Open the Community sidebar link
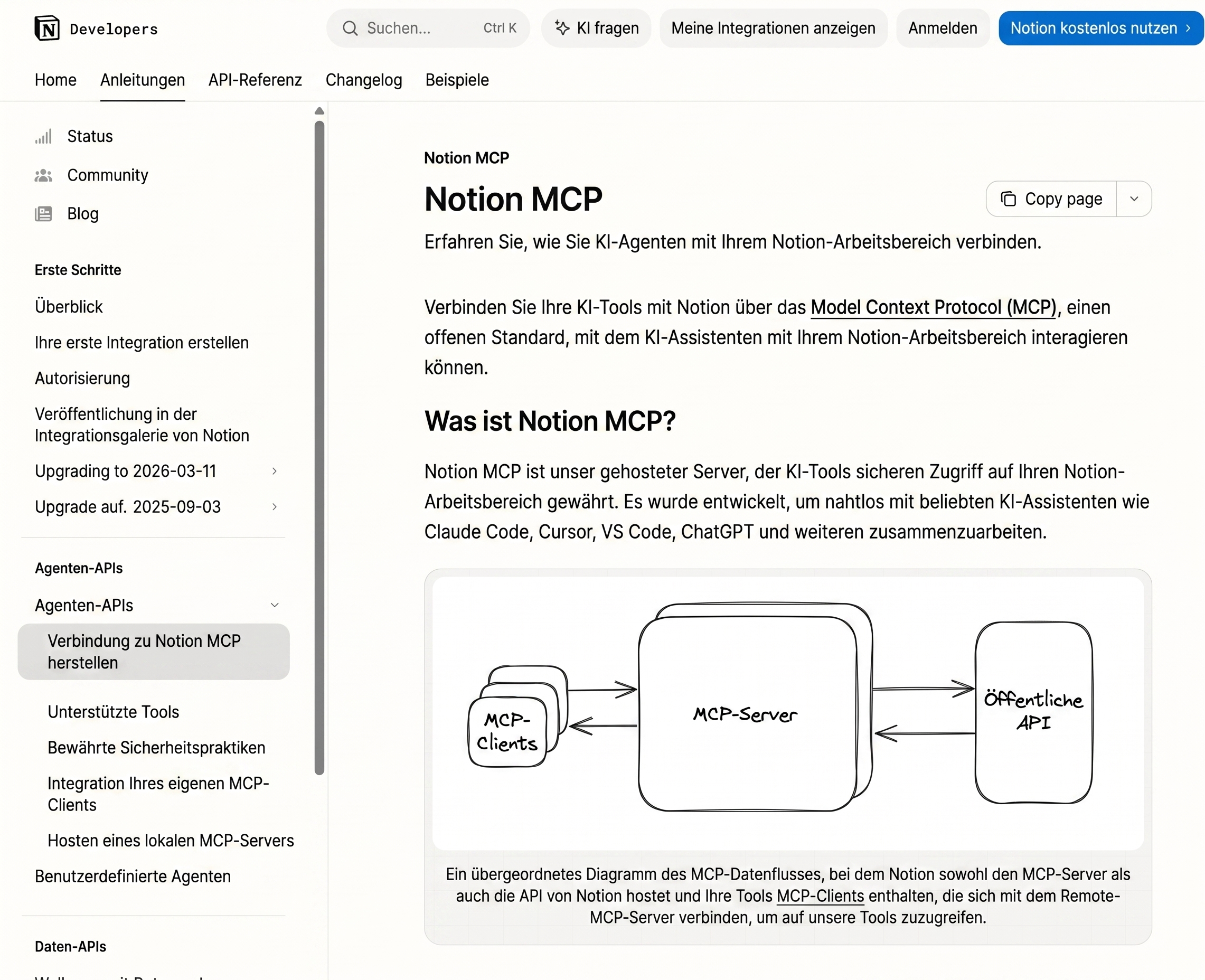 tap(107, 175)
